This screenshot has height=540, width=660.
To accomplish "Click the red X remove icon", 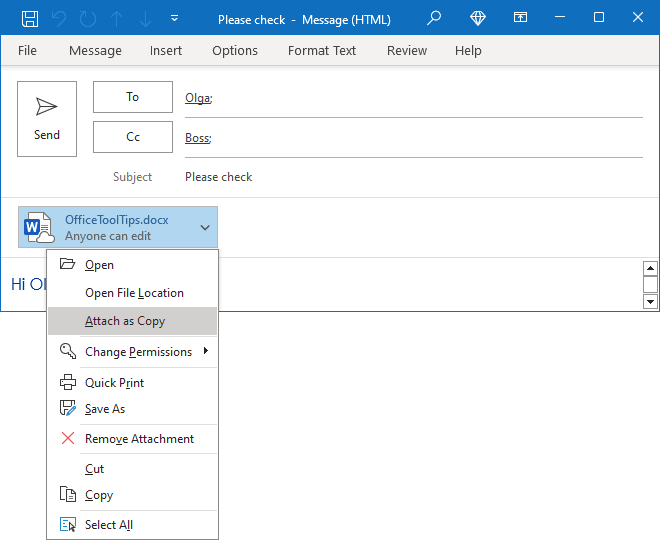I will coord(68,438).
